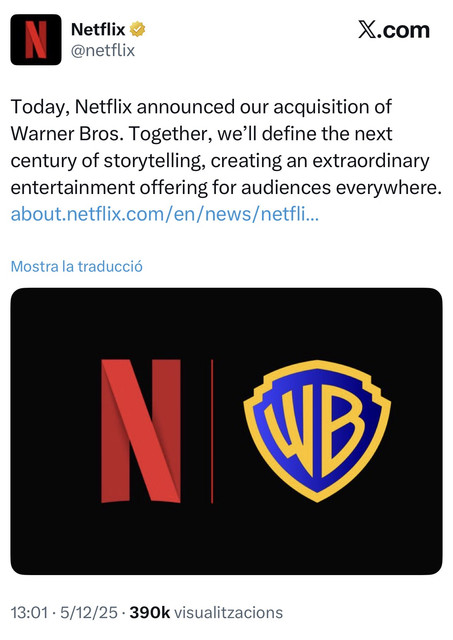This screenshot has height=640, width=453.
Task: Click the words Warner Bros. in the tweet
Action: [x=67, y=134]
